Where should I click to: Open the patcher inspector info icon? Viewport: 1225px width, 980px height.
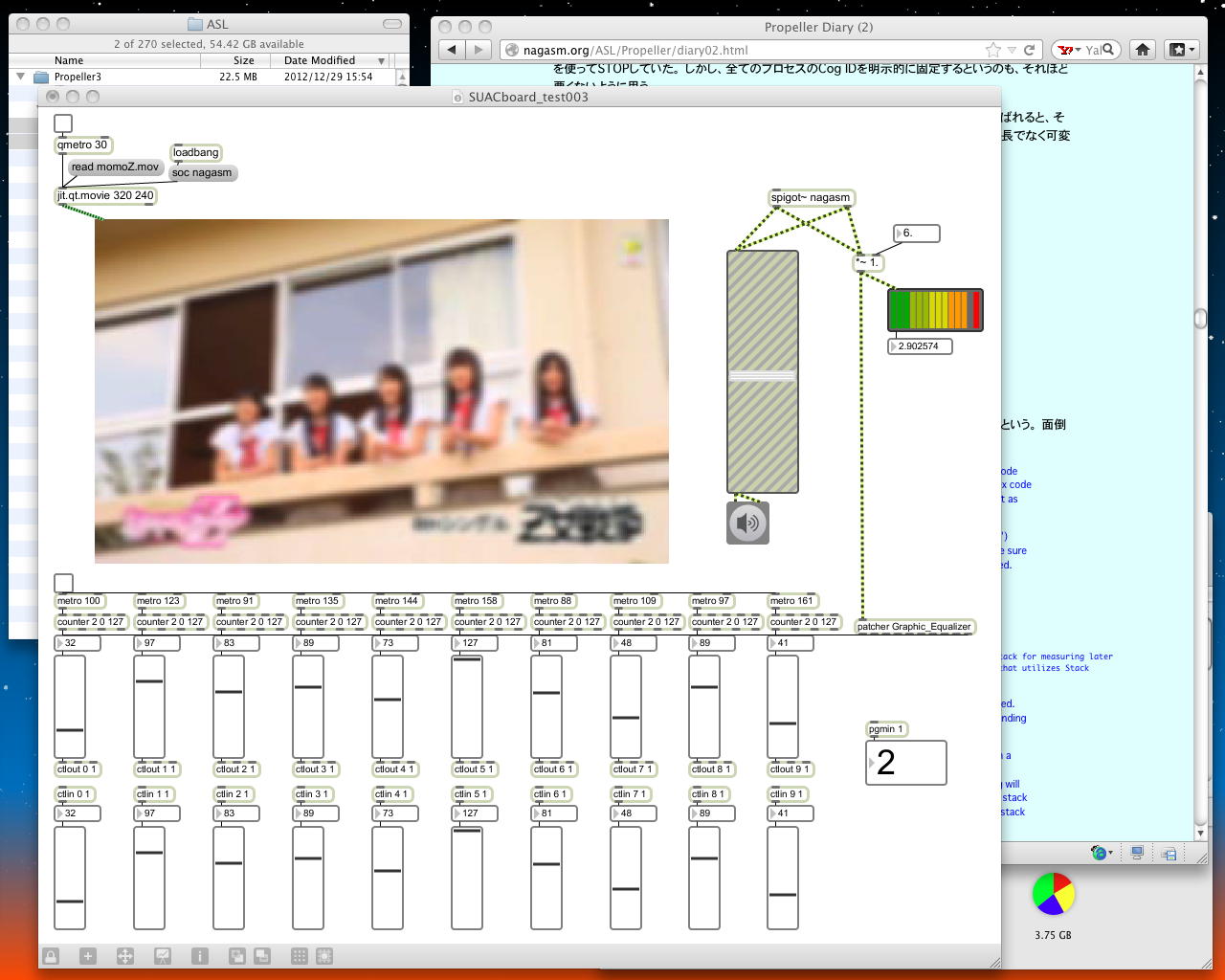point(200,956)
